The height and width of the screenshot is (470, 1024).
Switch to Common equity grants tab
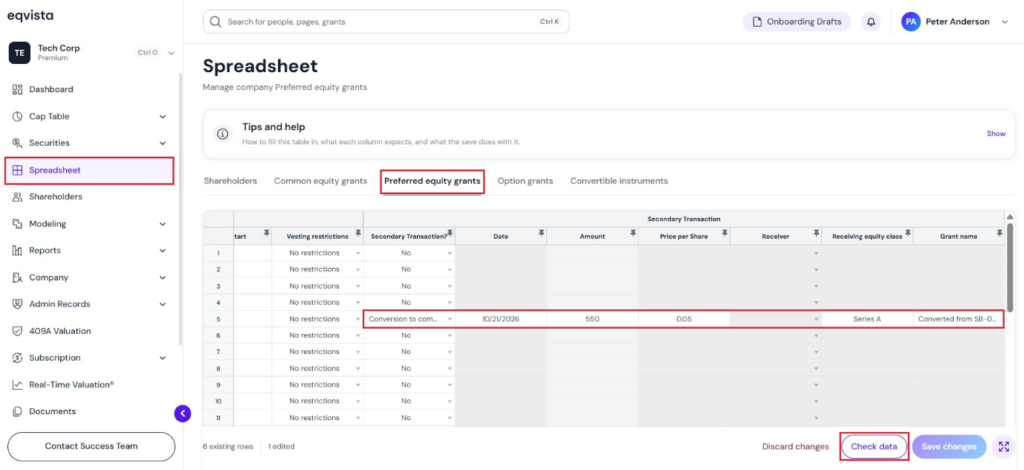320,181
